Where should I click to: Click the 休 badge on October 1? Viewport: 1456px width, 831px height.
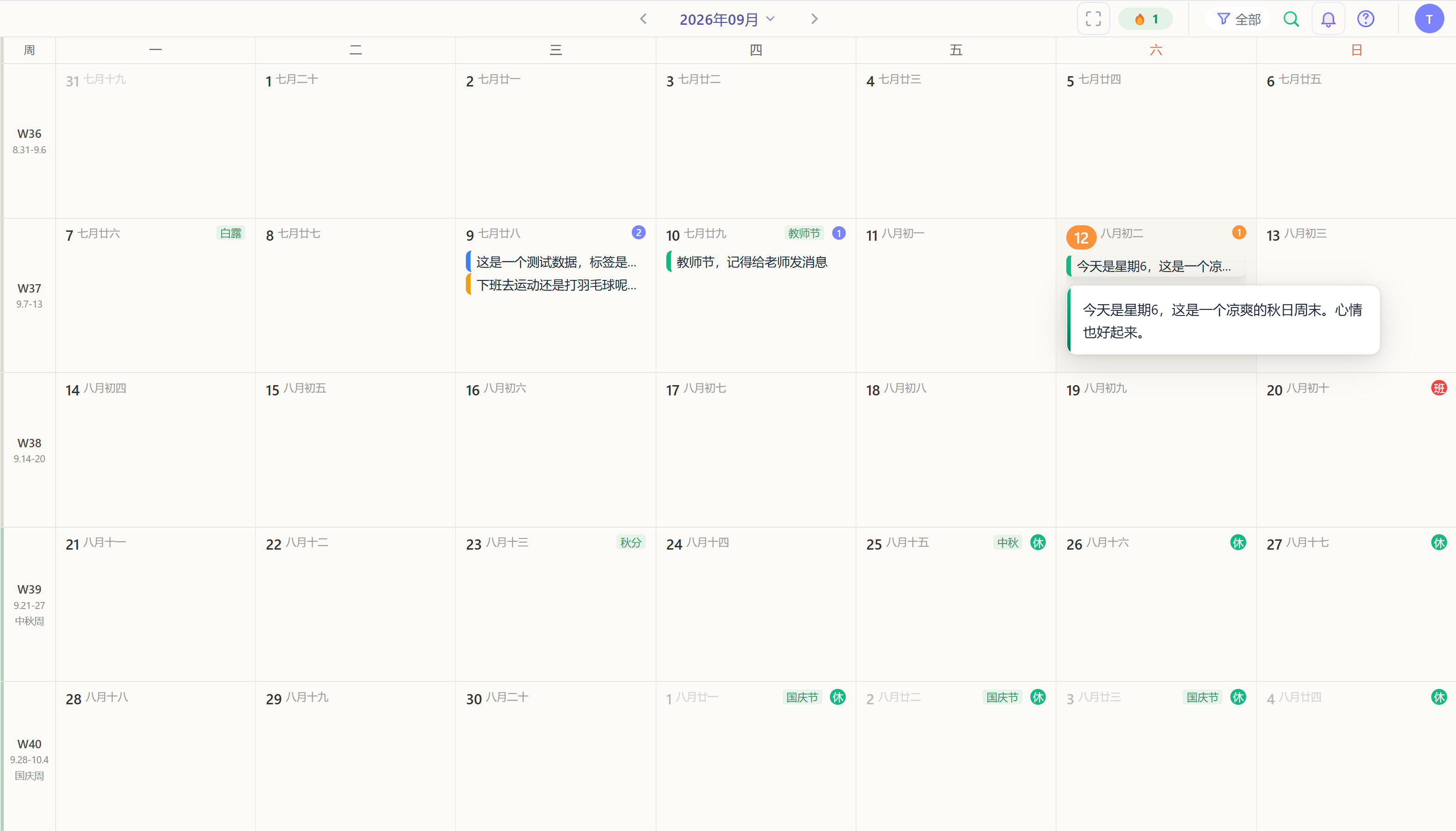[837, 697]
